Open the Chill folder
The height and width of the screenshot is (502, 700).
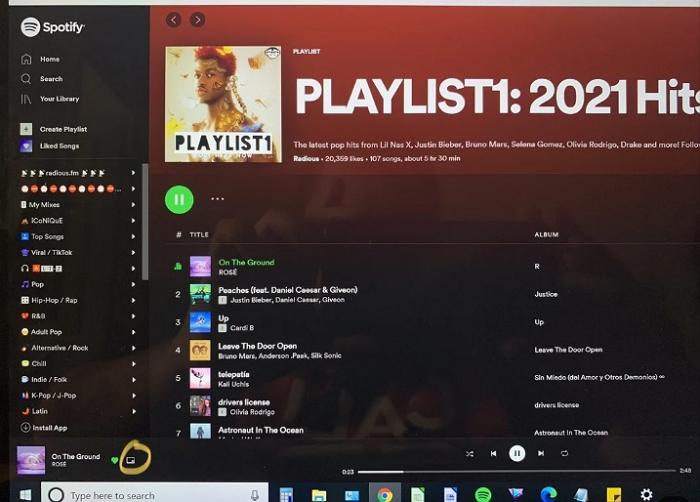(39, 364)
